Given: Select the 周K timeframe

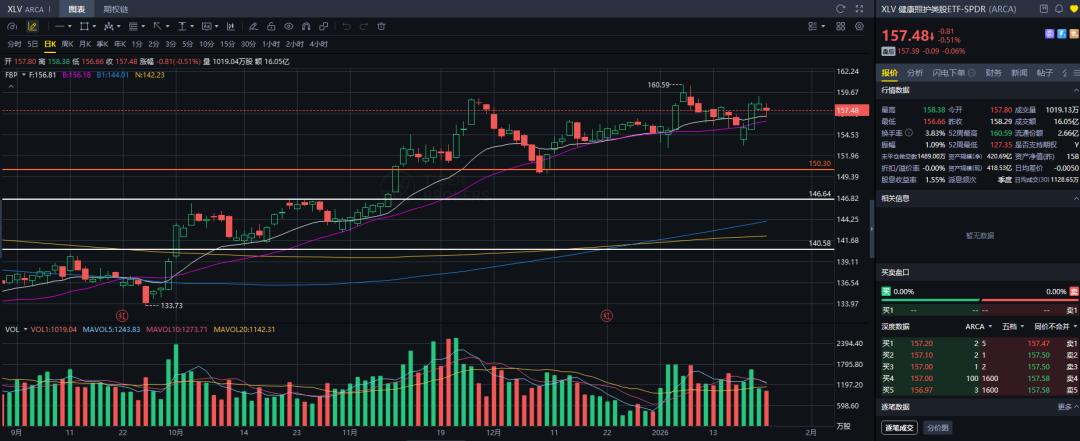Looking at the screenshot, I should pyautogui.click(x=67, y=44).
